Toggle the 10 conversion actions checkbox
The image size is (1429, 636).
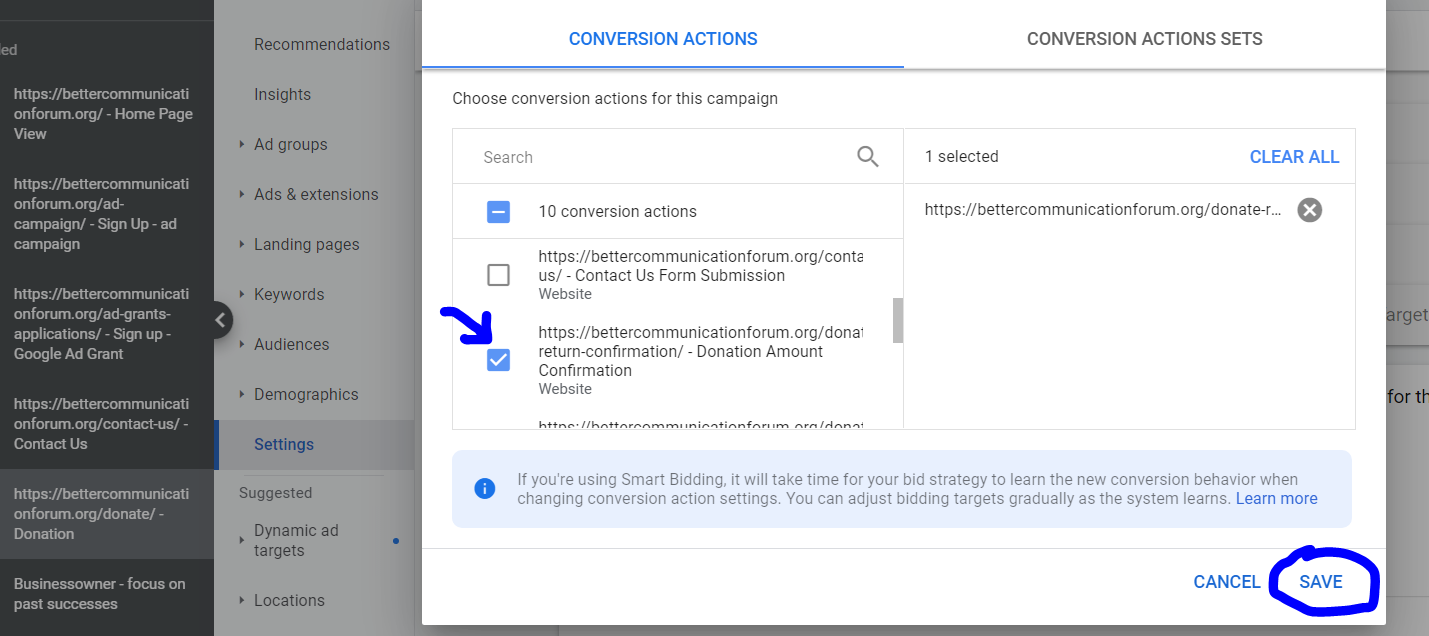[x=498, y=212]
